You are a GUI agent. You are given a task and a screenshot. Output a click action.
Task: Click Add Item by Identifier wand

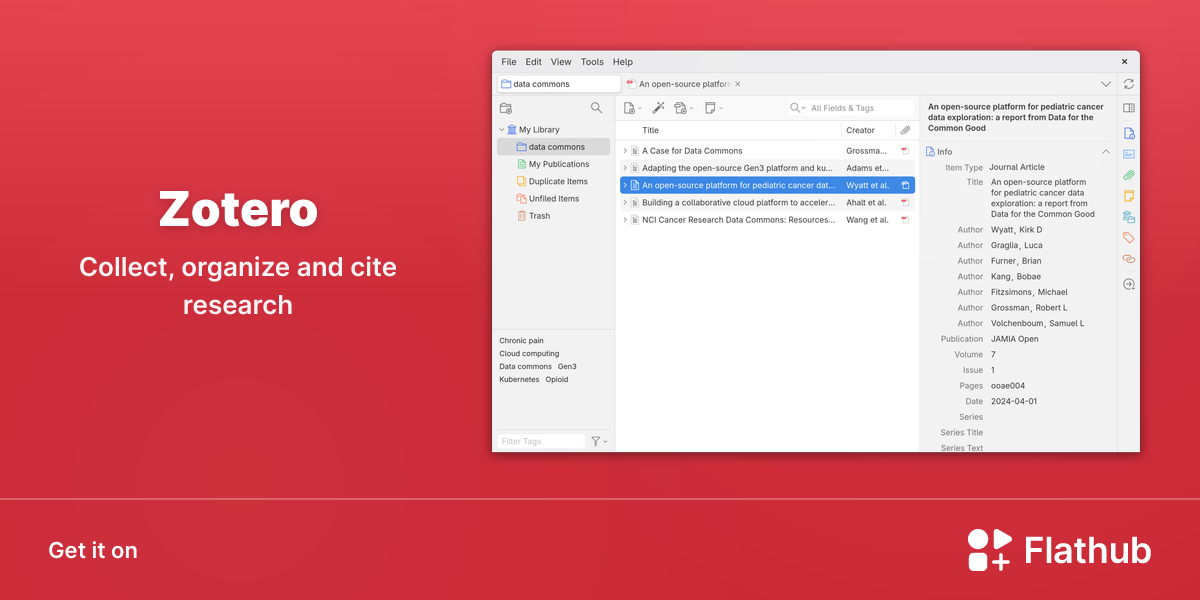(658, 108)
